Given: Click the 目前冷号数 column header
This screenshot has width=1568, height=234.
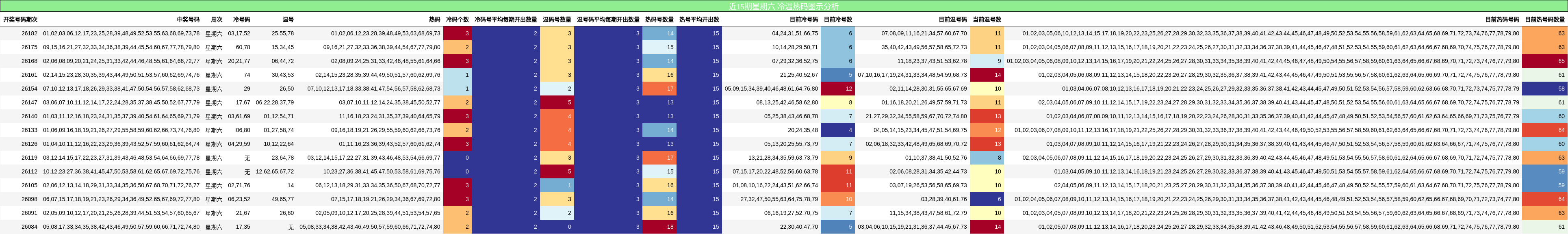Looking at the screenshot, I should [x=837, y=19].
